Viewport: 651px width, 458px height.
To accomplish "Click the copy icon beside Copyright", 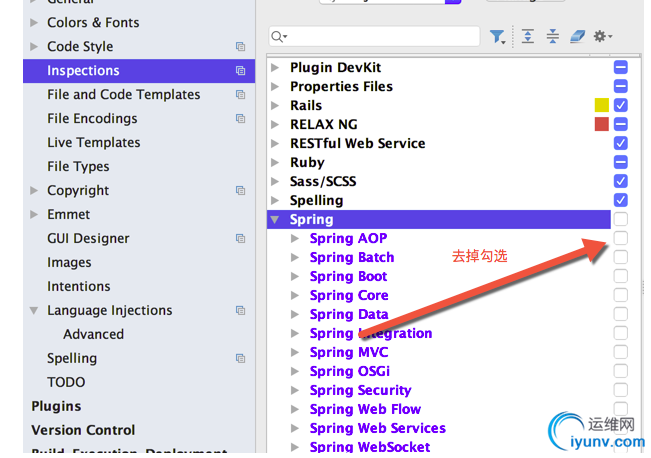I will [240, 191].
